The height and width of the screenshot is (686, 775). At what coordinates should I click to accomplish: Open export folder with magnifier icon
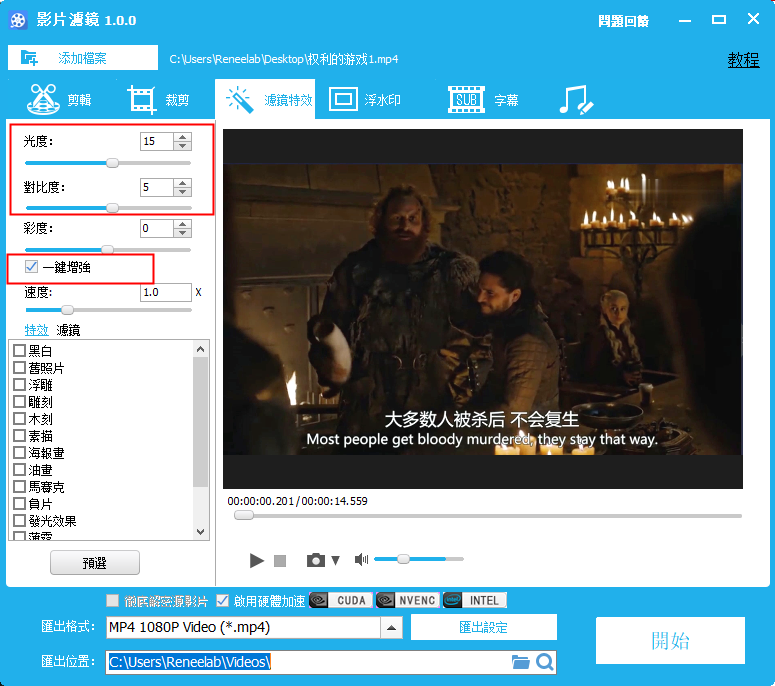point(545,662)
